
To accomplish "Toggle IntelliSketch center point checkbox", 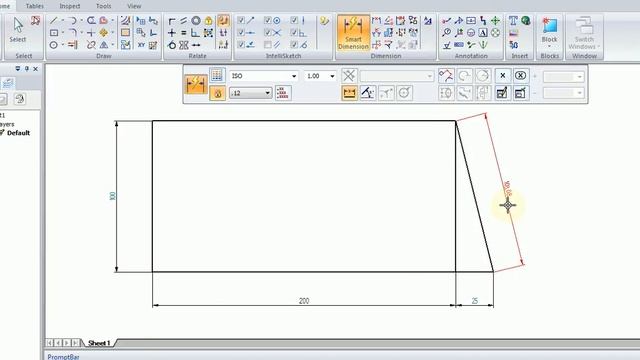I will click(x=267, y=20).
